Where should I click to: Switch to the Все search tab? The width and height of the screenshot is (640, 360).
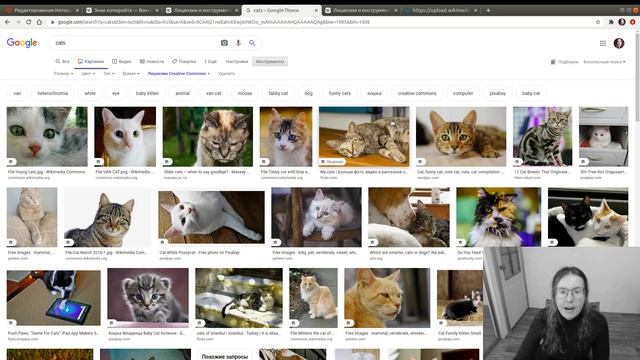tap(62, 62)
